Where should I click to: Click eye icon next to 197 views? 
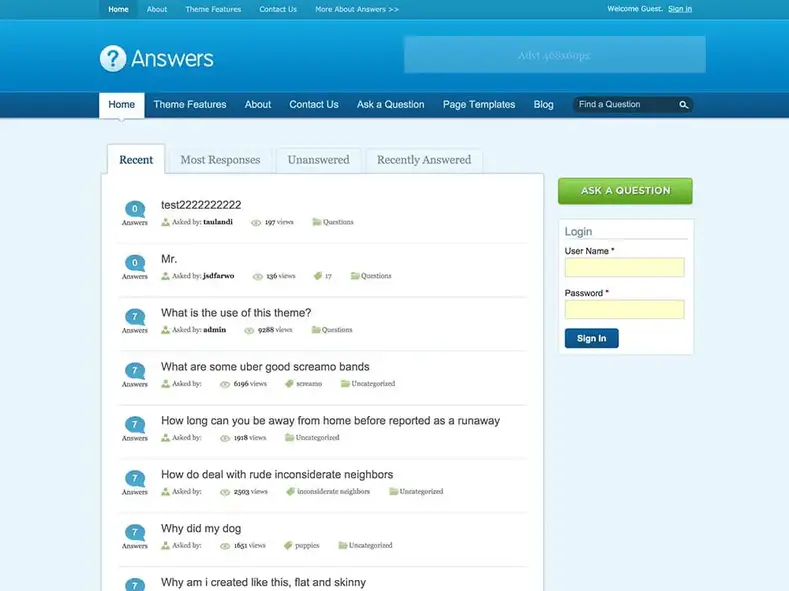point(256,222)
